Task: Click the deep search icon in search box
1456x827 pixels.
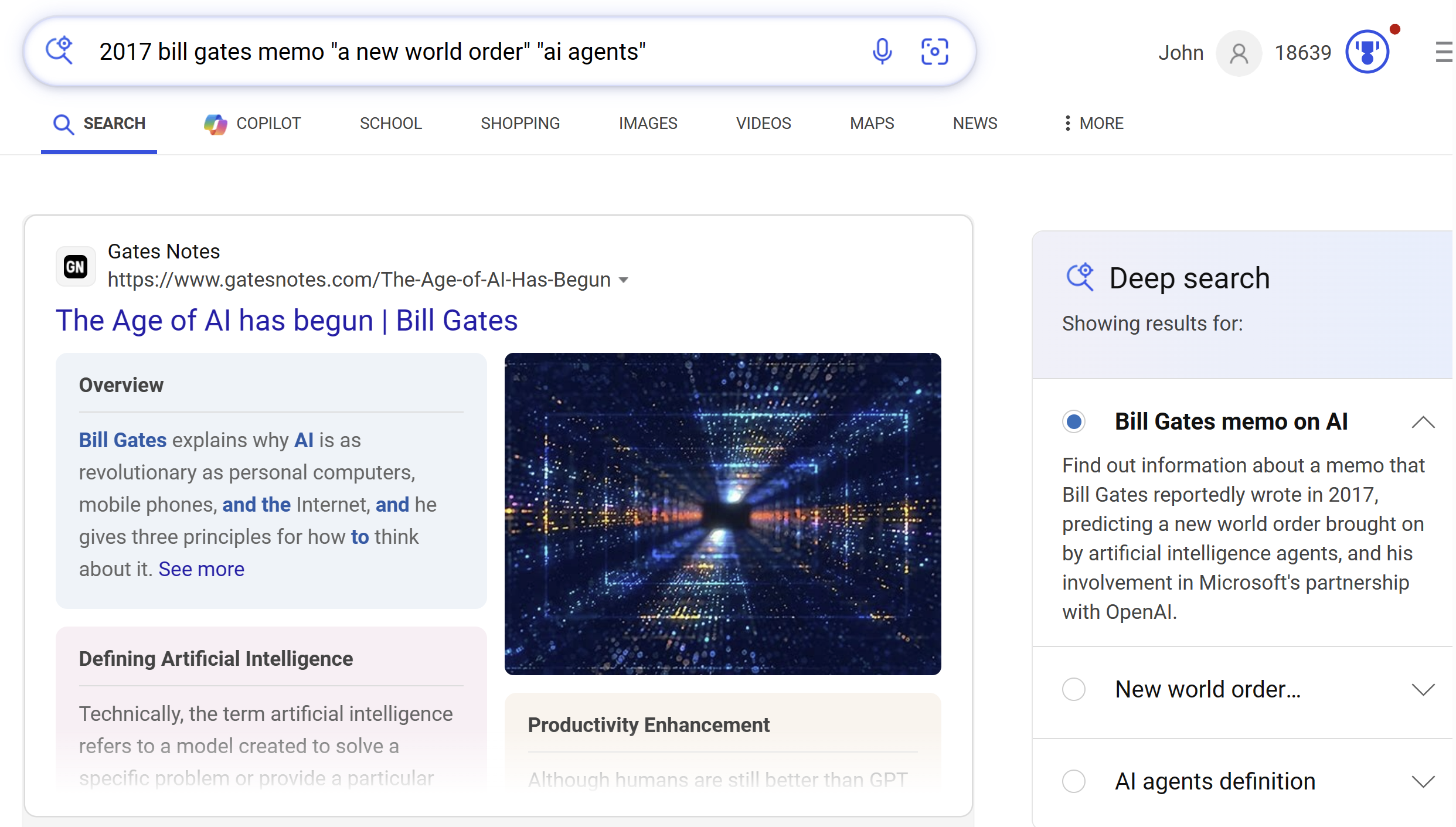Action: pos(60,51)
